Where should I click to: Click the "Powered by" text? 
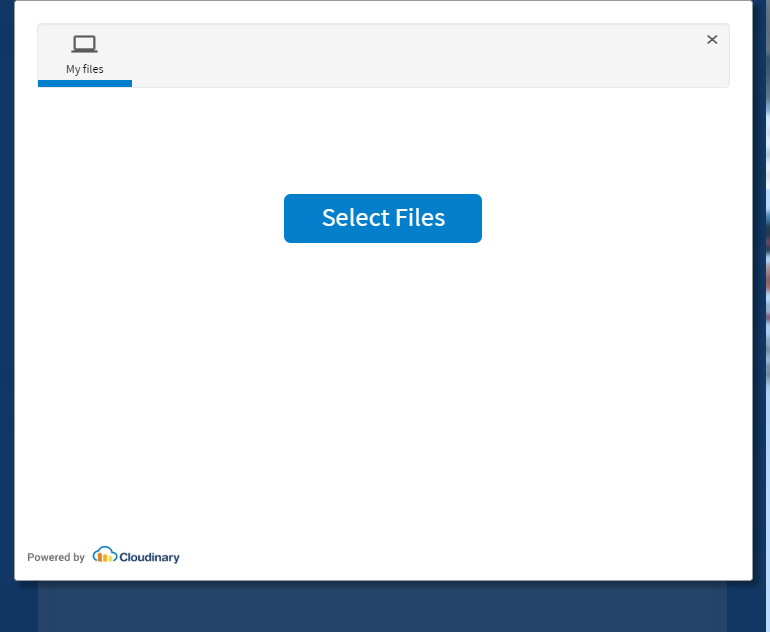(56, 557)
